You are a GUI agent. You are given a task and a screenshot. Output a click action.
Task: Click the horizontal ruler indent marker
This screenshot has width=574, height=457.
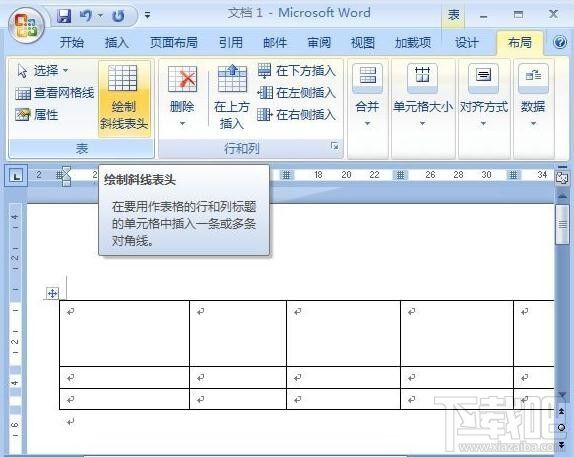pos(66,176)
